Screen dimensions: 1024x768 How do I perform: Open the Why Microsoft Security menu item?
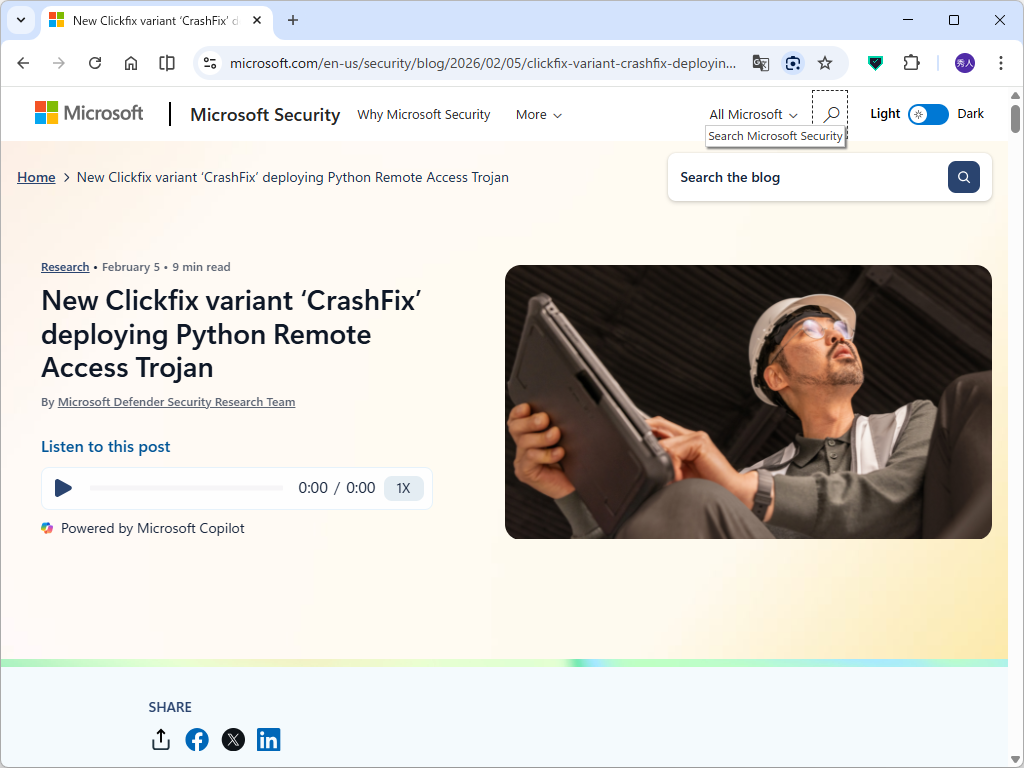tap(424, 114)
